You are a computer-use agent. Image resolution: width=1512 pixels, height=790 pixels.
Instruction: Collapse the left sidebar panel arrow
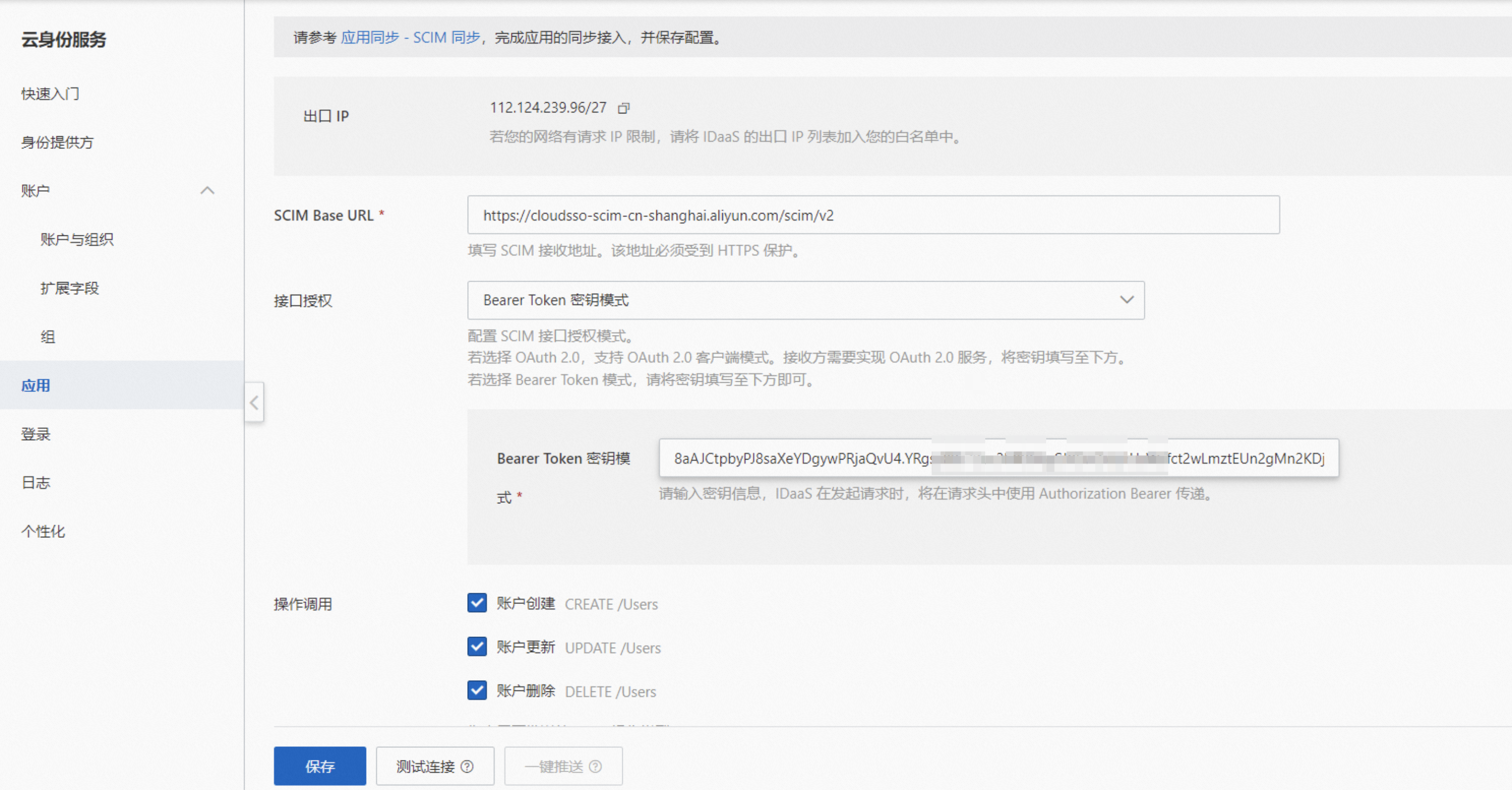coord(254,403)
